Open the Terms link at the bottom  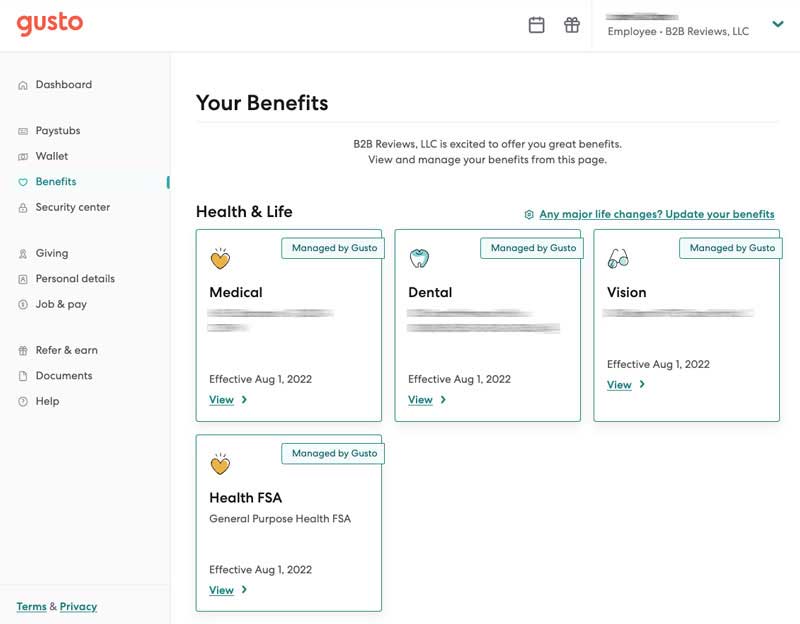click(32, 607)
